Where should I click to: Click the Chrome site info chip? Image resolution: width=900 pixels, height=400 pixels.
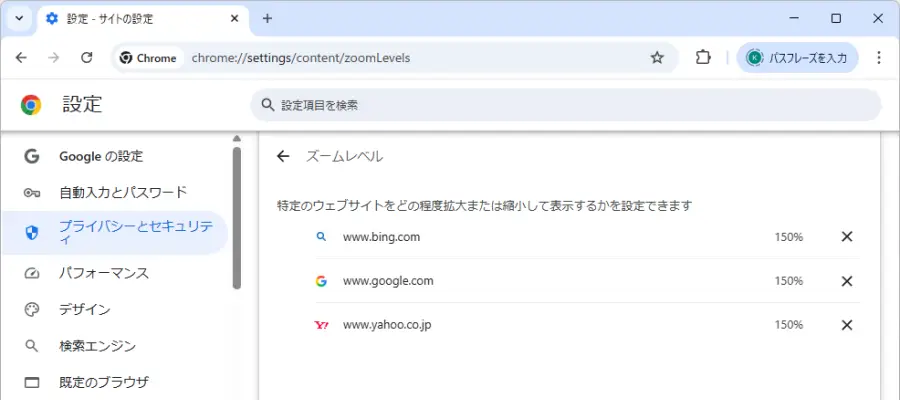[149, 58]
